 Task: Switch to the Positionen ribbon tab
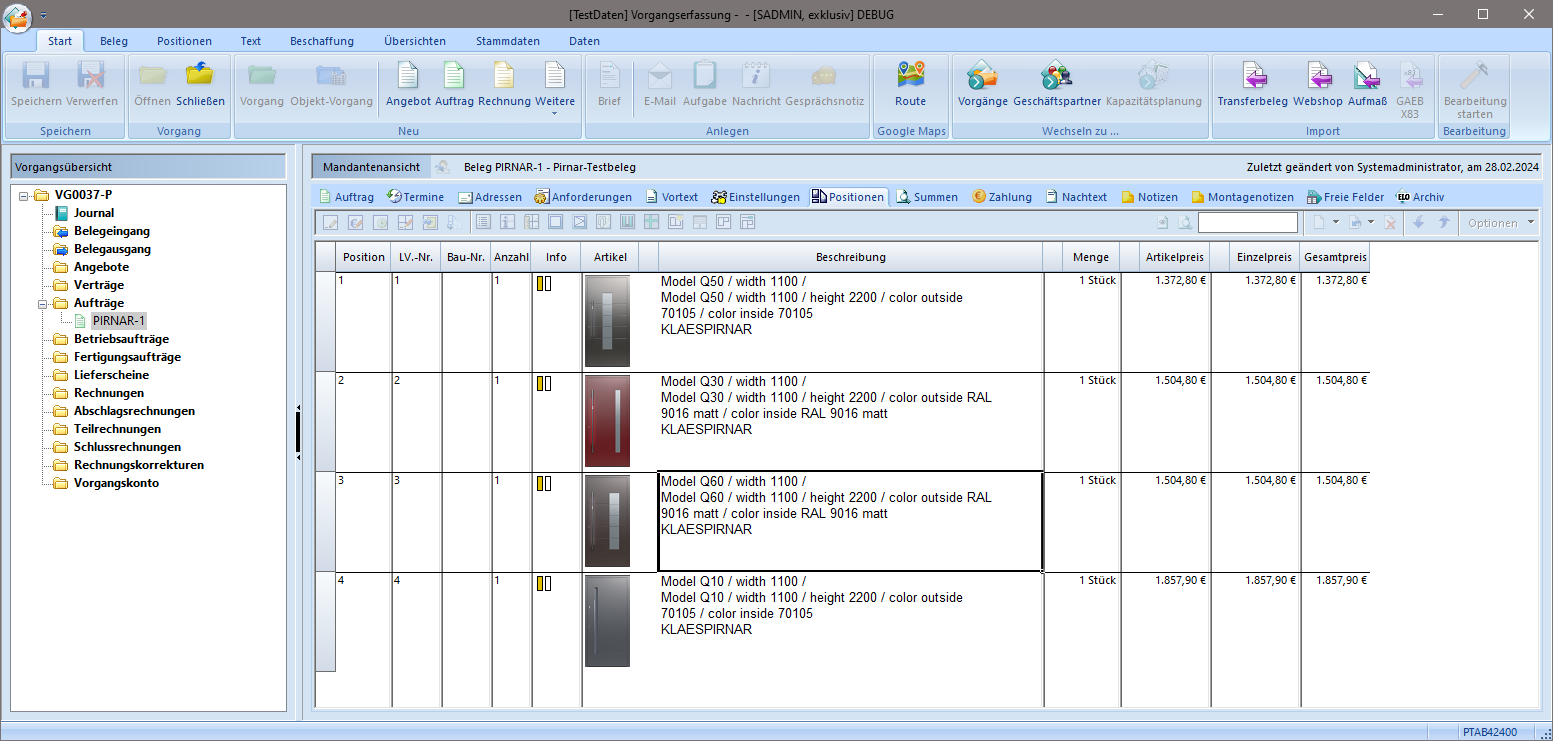(x=184, y=41)
